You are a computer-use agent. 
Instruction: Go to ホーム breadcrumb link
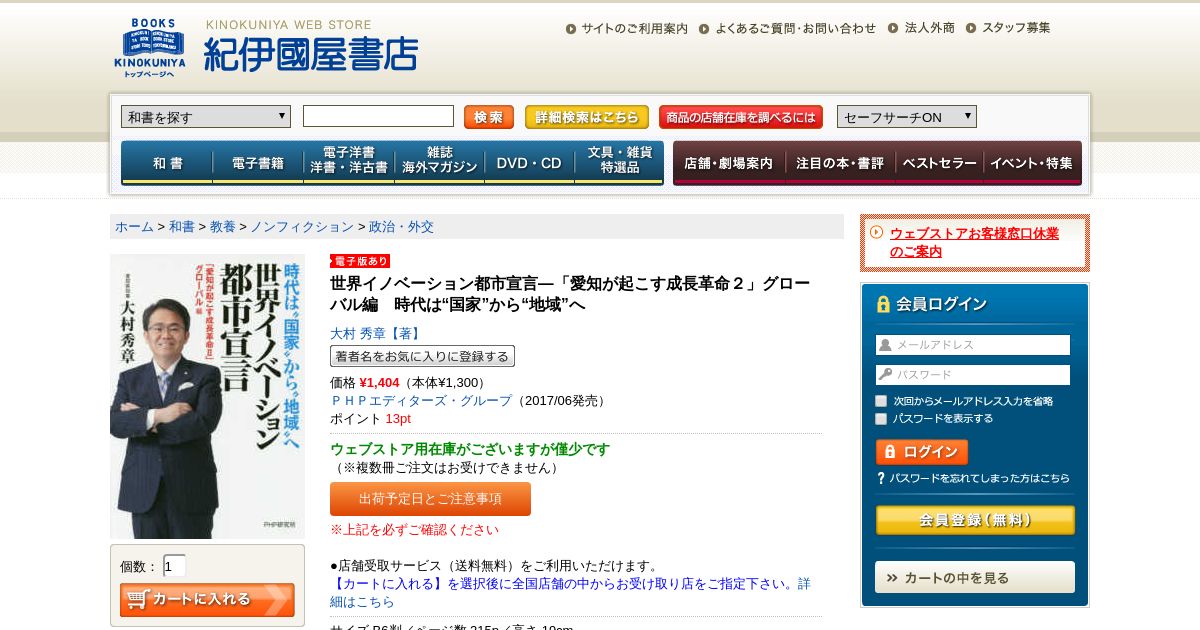pyautogui.click(x=134, y=227)
